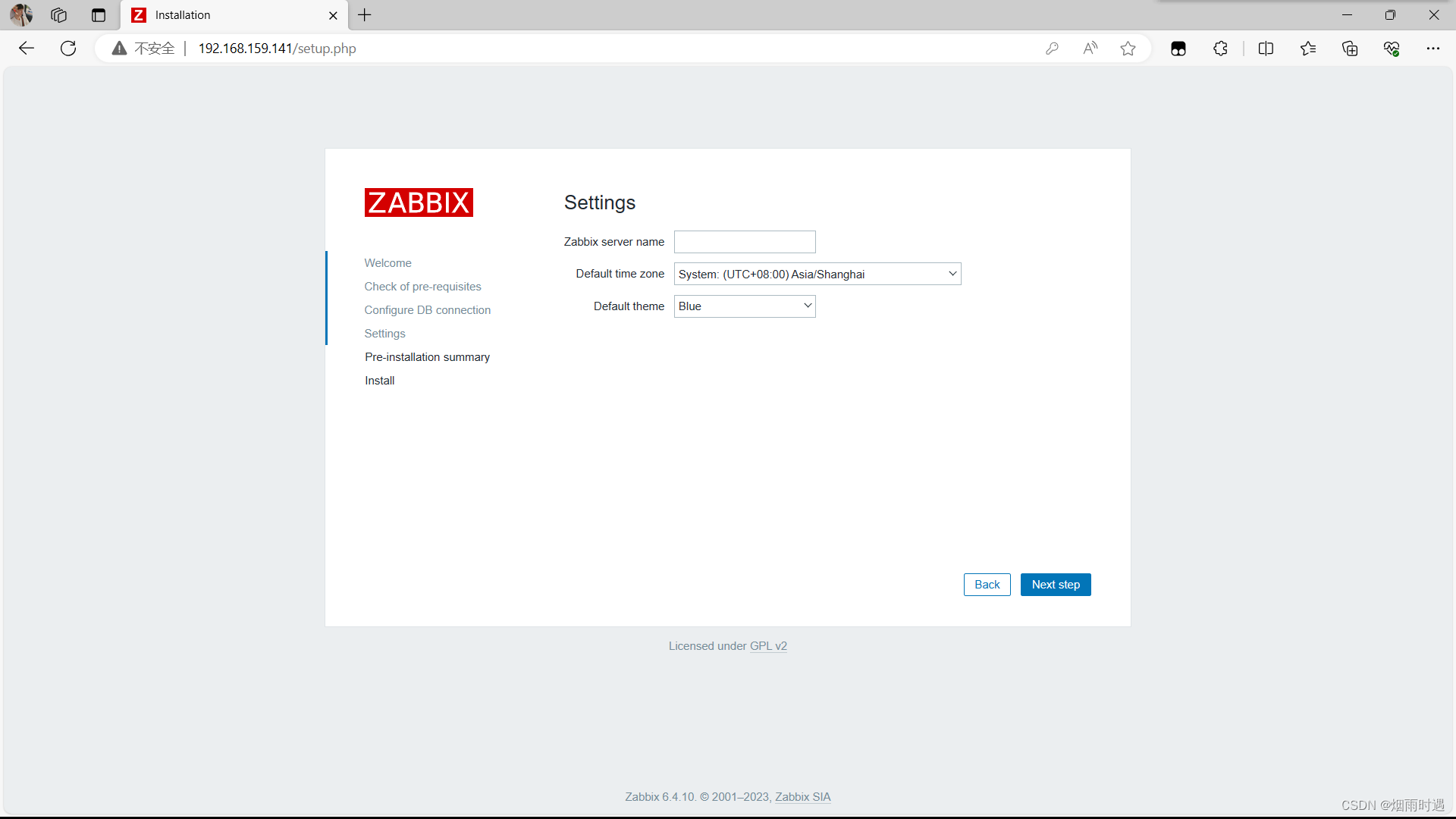Add page to favorites star icon
Viewport: 1456px width, 819px height.
(x=1128, y=49)
